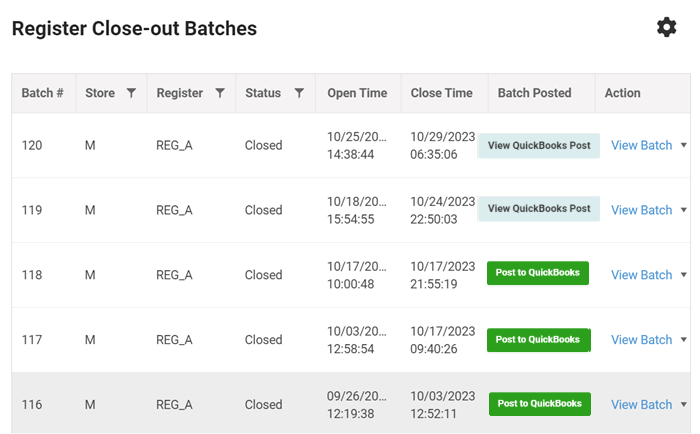Select the batch 117 row number

[x=32, y=340]
